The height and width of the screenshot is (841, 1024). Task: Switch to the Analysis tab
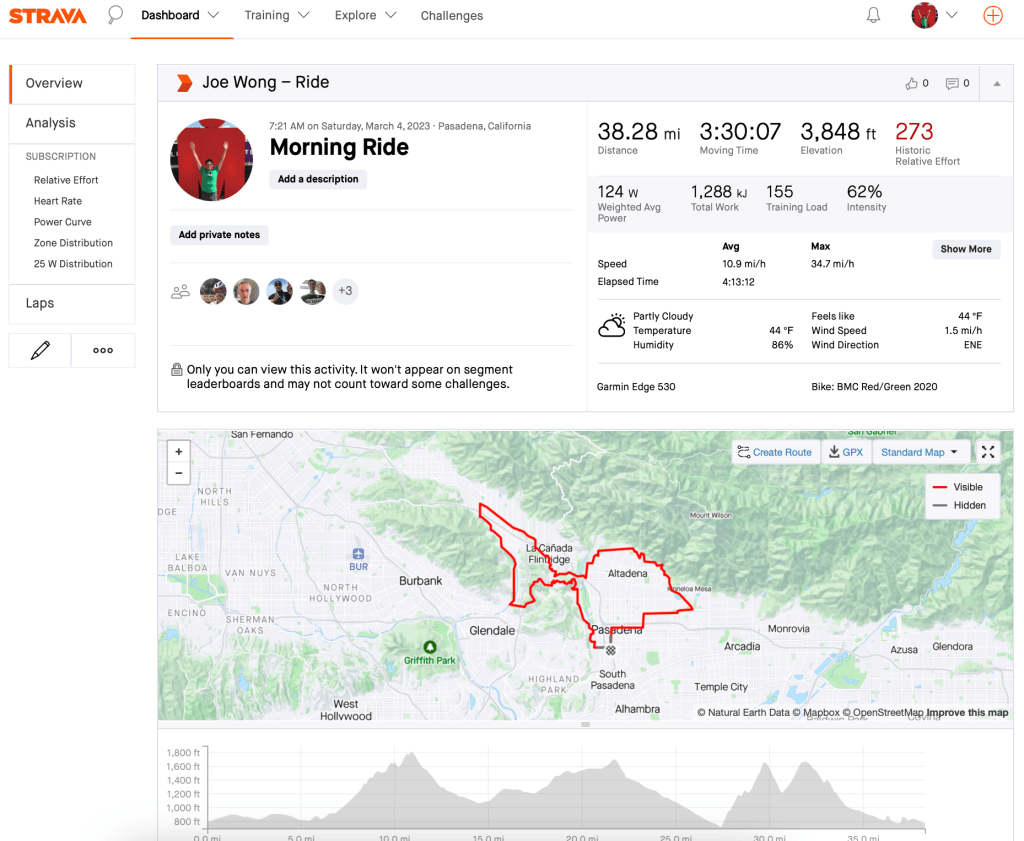tap(51, 123)
